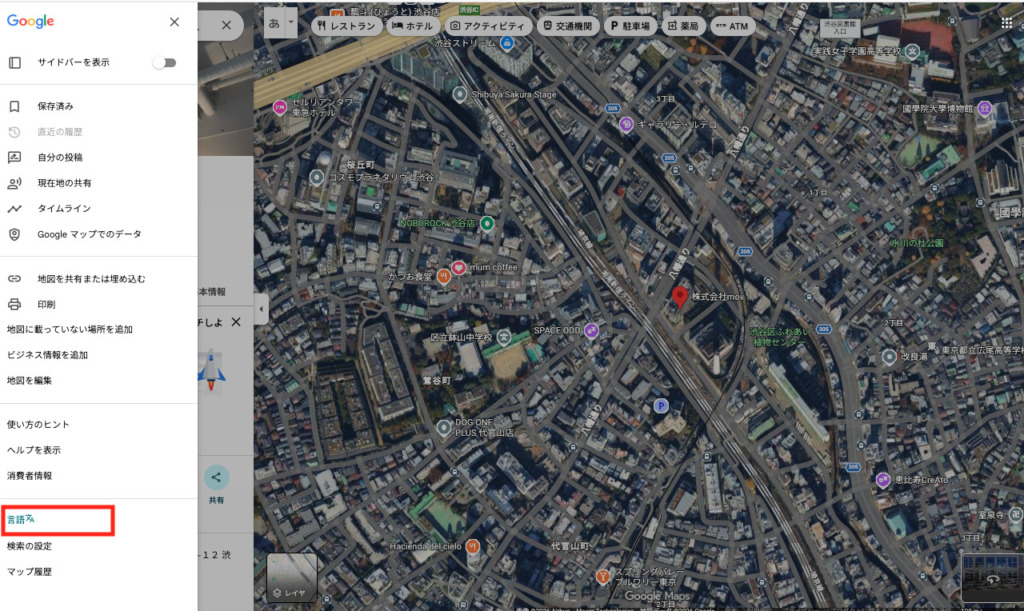Screen dimensions: 1024x611
Task: Filter map by レストラン chip
Action: (347, 25)
